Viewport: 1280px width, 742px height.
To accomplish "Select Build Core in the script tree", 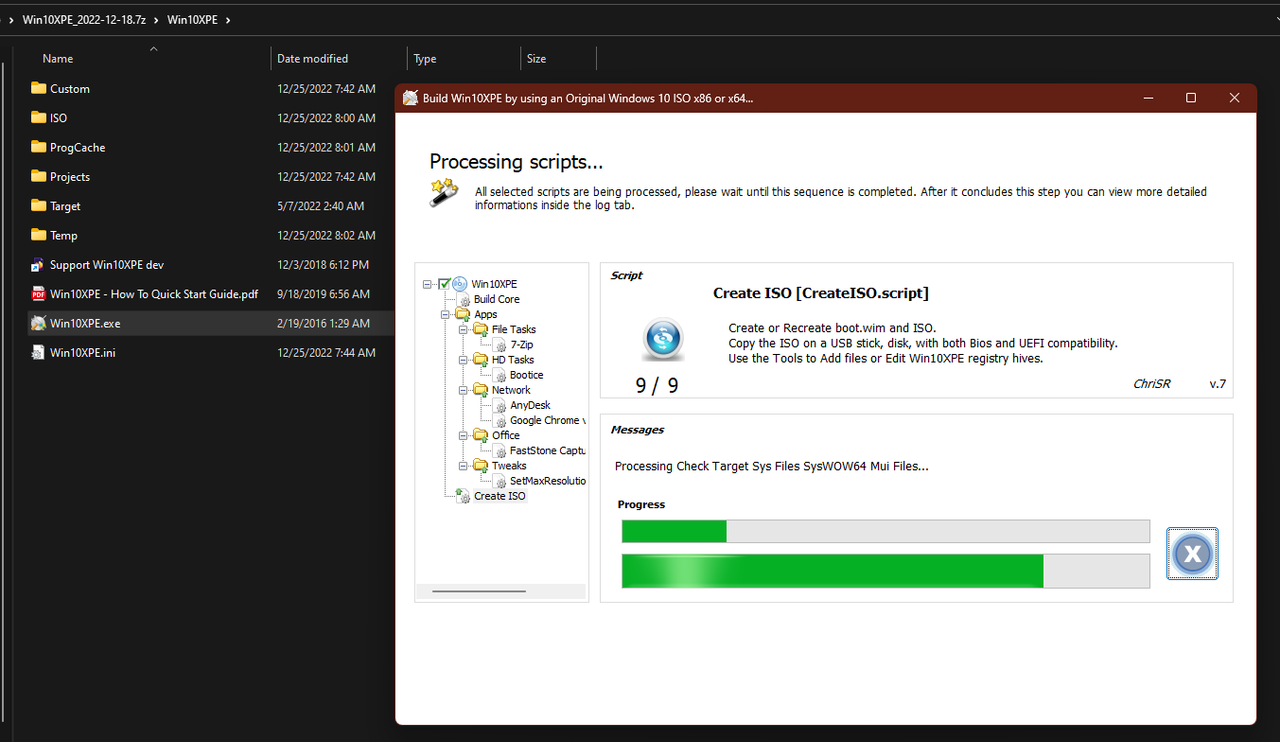I will tap(497, 299).
